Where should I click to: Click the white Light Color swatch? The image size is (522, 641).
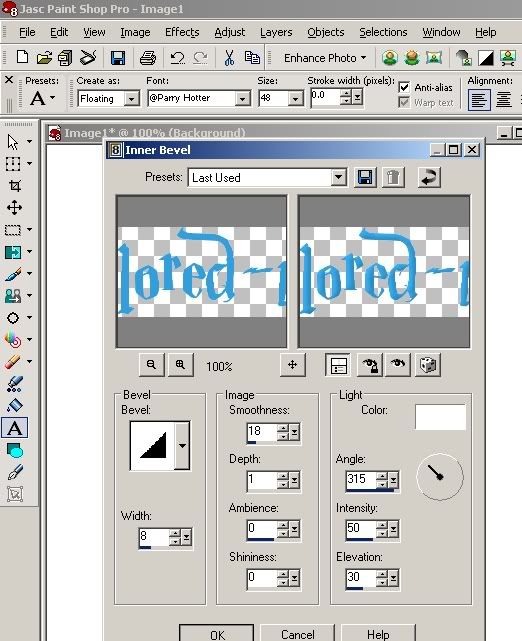pos(440,417)
